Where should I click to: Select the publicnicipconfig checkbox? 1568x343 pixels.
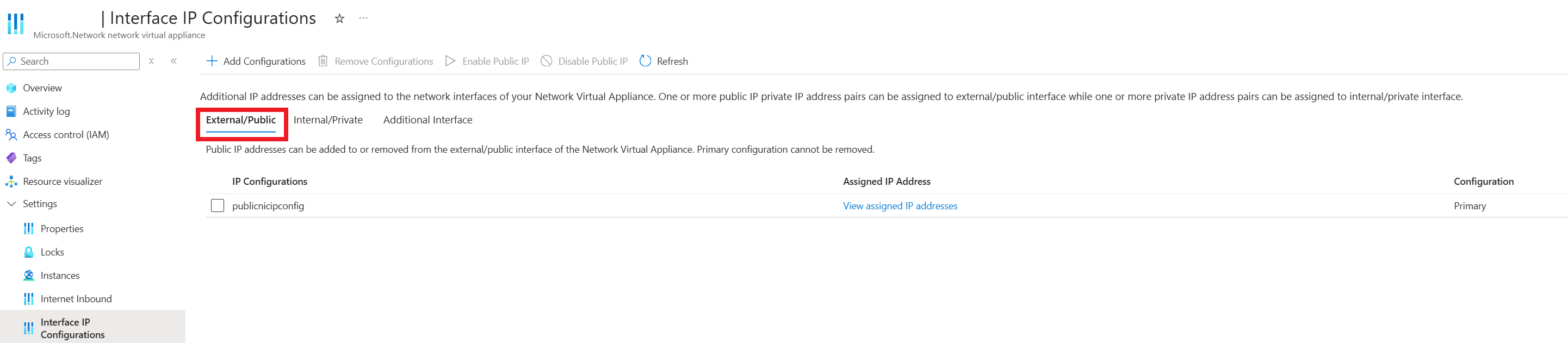tap(218, 206)
